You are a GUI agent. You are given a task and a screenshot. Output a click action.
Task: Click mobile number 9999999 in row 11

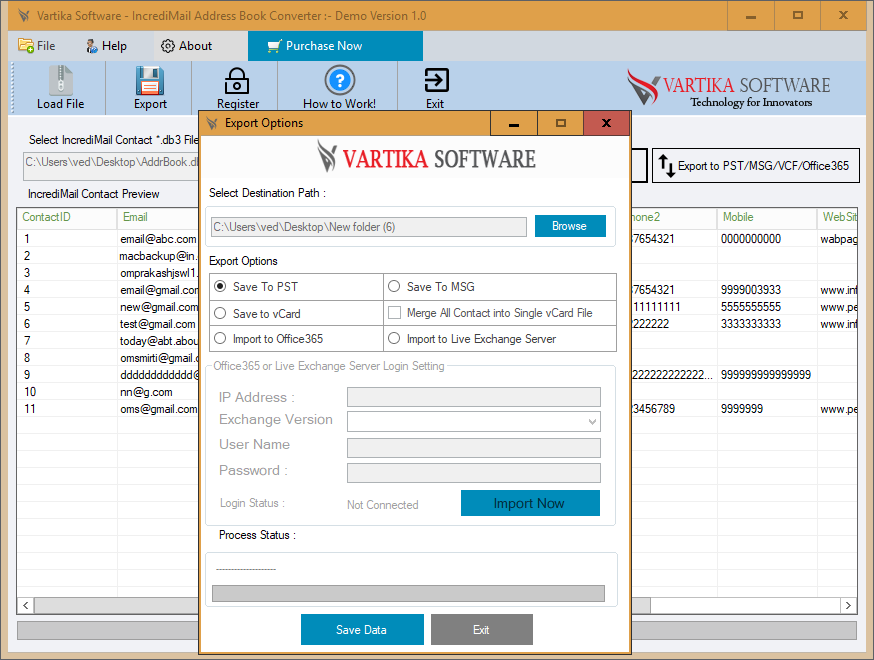tap(767, 409)
